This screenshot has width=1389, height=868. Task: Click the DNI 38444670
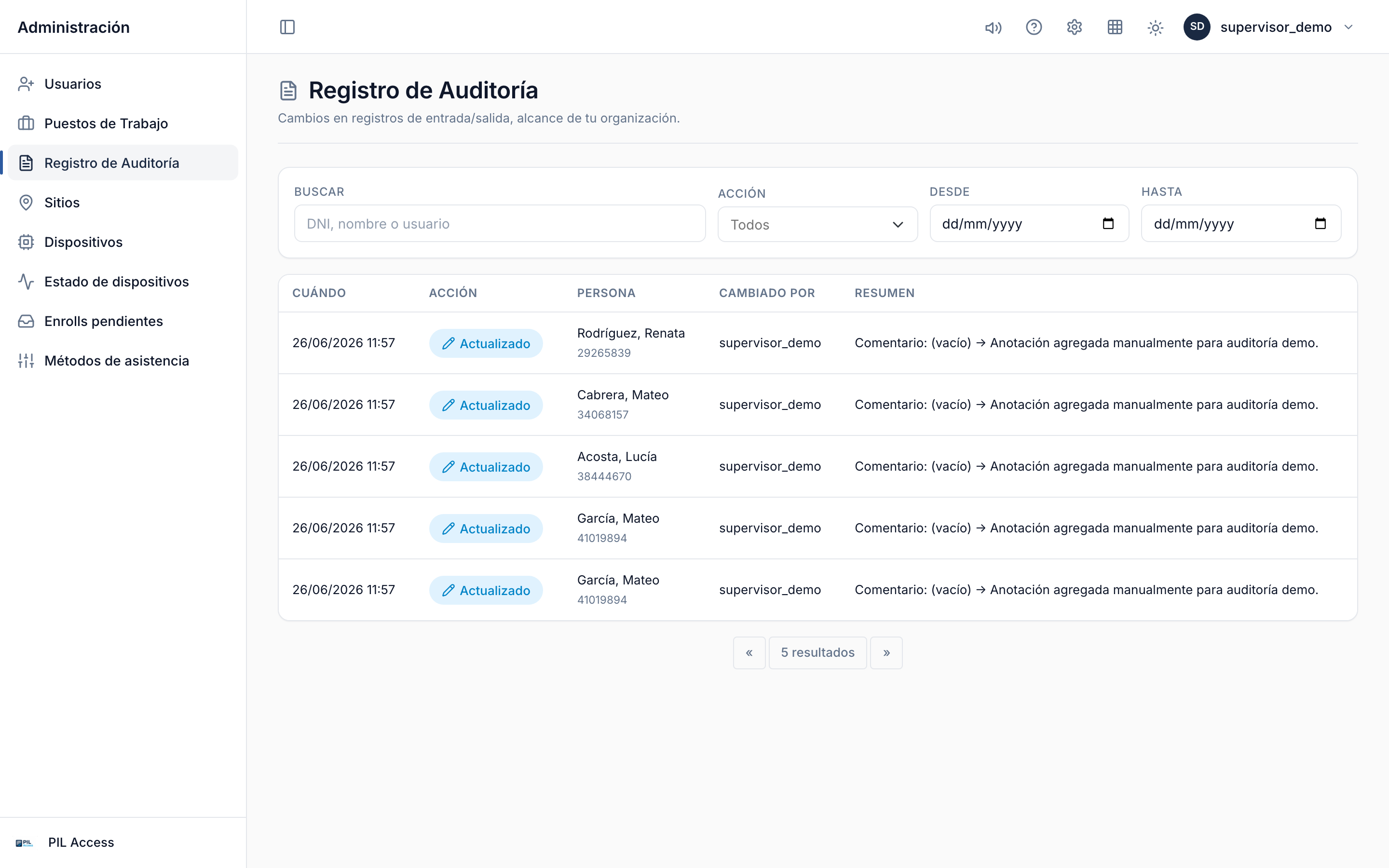click(x=604, y=476)
